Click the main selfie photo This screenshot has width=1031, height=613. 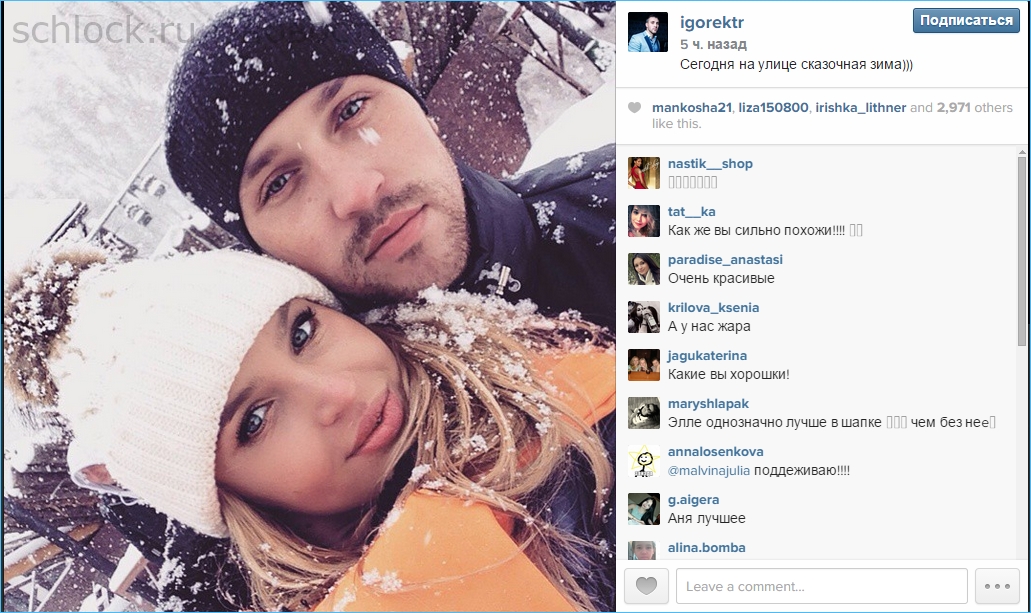(310, 306)
